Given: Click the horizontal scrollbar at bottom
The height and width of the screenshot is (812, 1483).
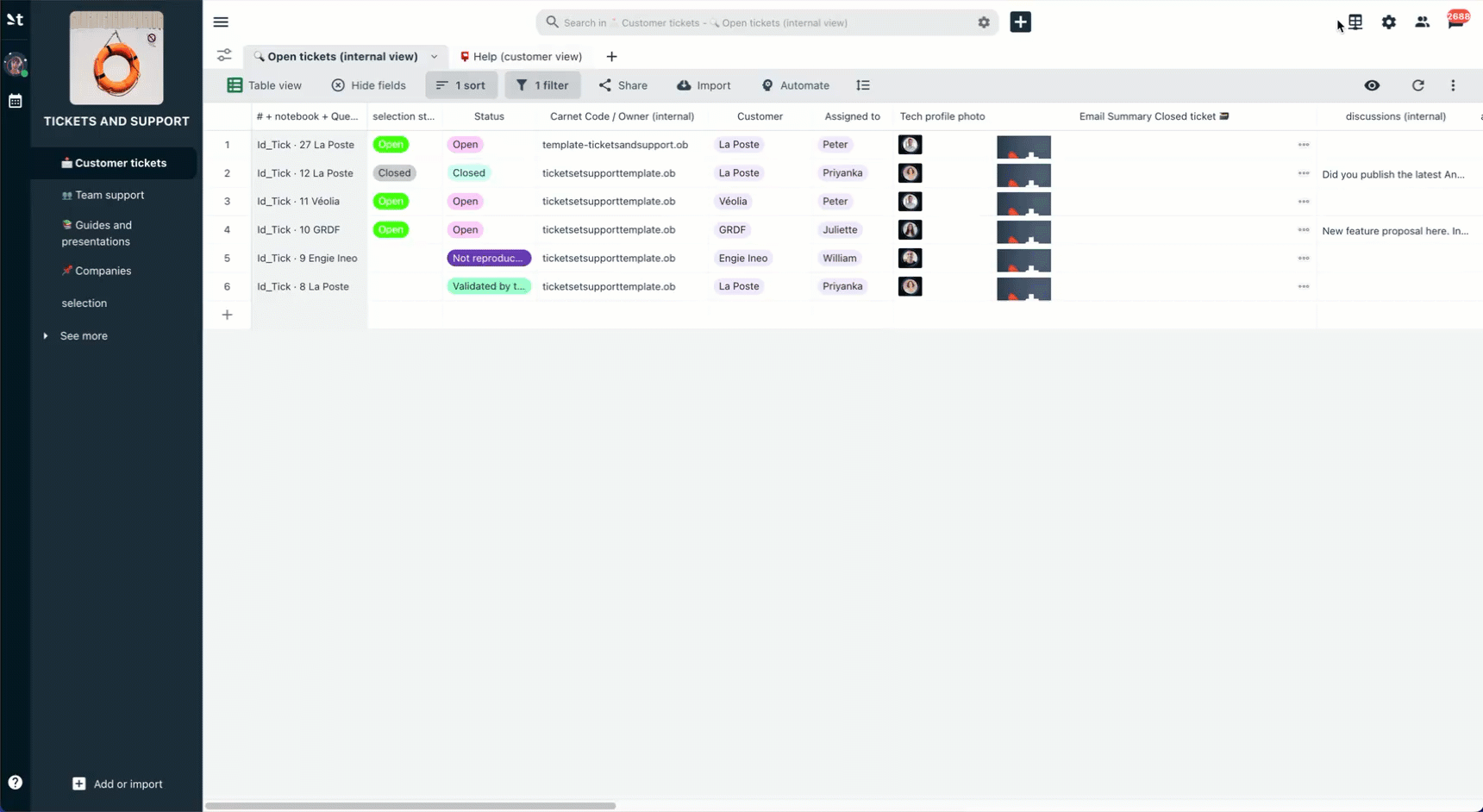Looking at the screenshot, I should click(410, 806).
